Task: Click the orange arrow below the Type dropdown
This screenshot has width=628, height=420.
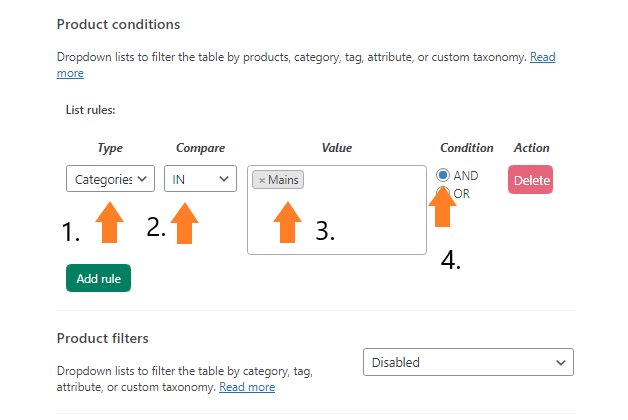Action: click(x=109, y=222)
